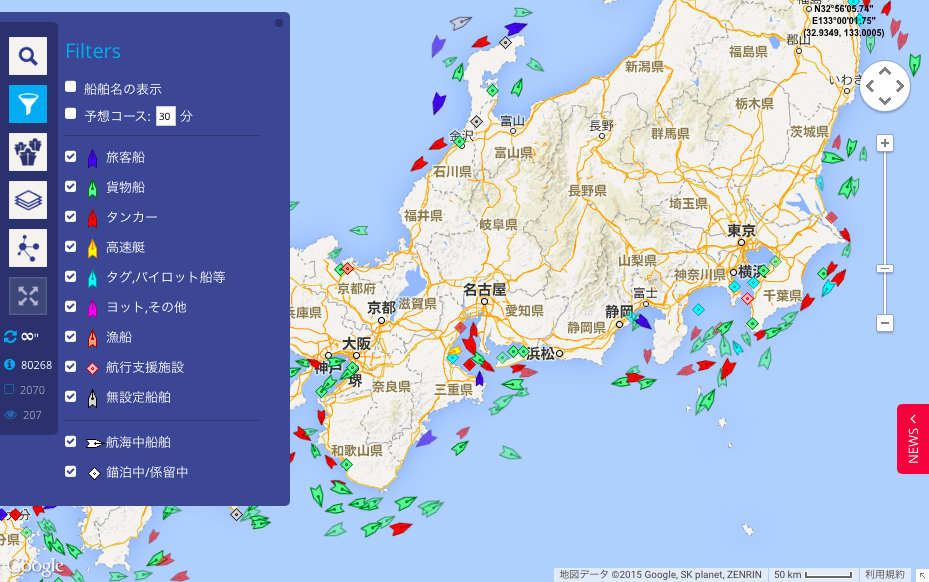Open the map layers icon
The image size is (929, 582).
click(x=28, y=200)
